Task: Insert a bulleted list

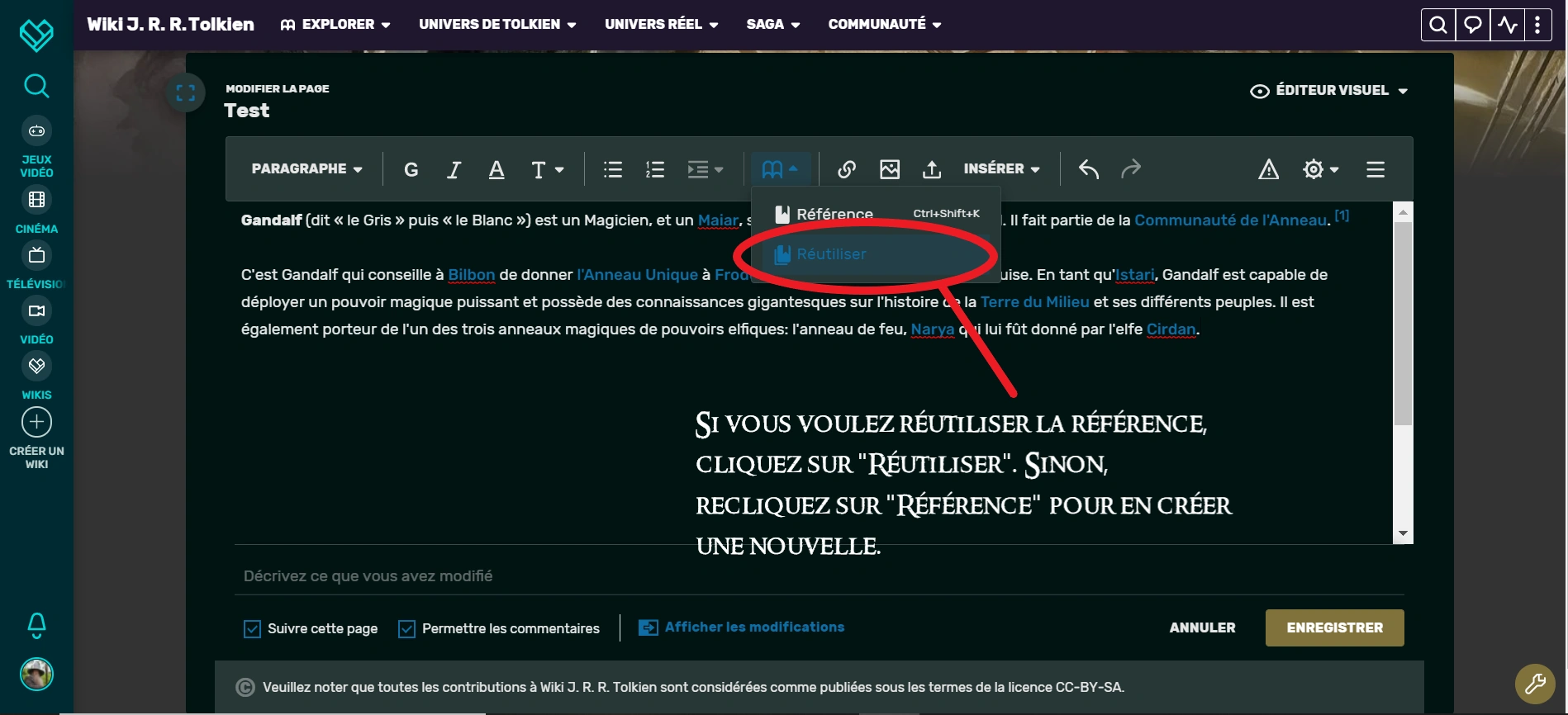Action: pos(613,169)
